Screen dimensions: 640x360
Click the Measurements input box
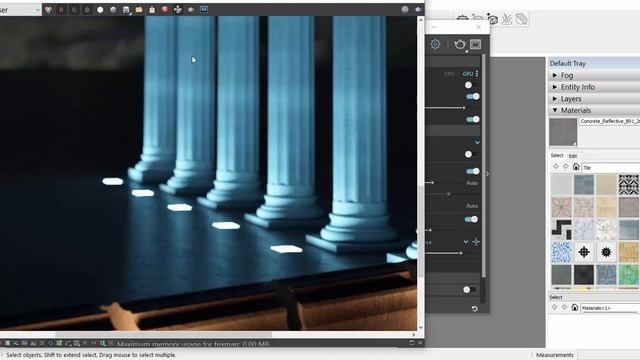(609, 355)
